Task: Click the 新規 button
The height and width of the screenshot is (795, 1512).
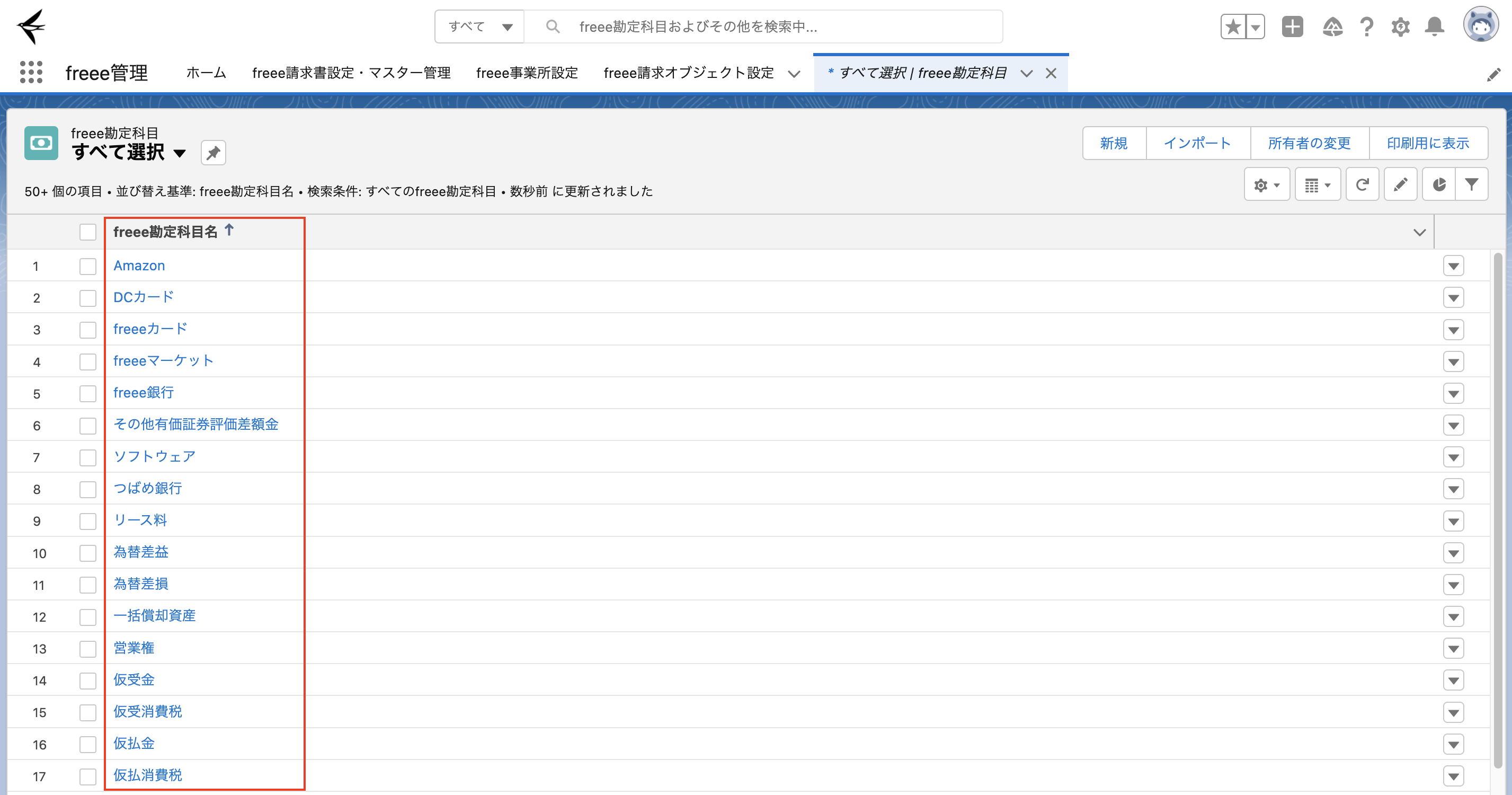Action: click(1114, 143)
